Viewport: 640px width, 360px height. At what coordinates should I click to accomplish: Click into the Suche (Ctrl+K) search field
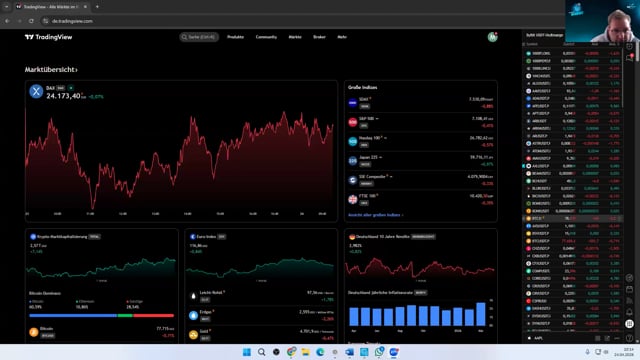tap(199, 37)
